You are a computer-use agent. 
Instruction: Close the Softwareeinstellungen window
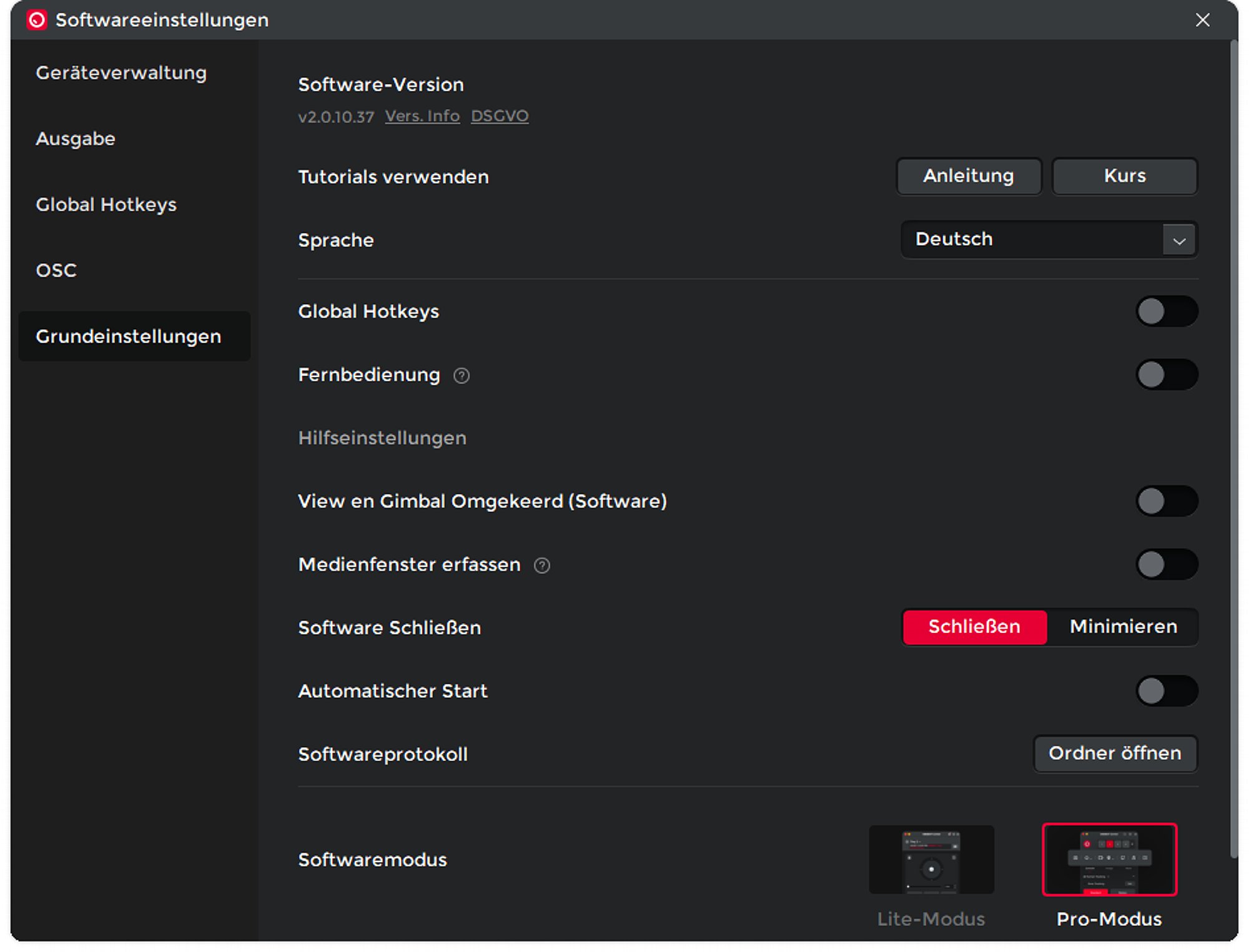click(x=1202, y=20)
